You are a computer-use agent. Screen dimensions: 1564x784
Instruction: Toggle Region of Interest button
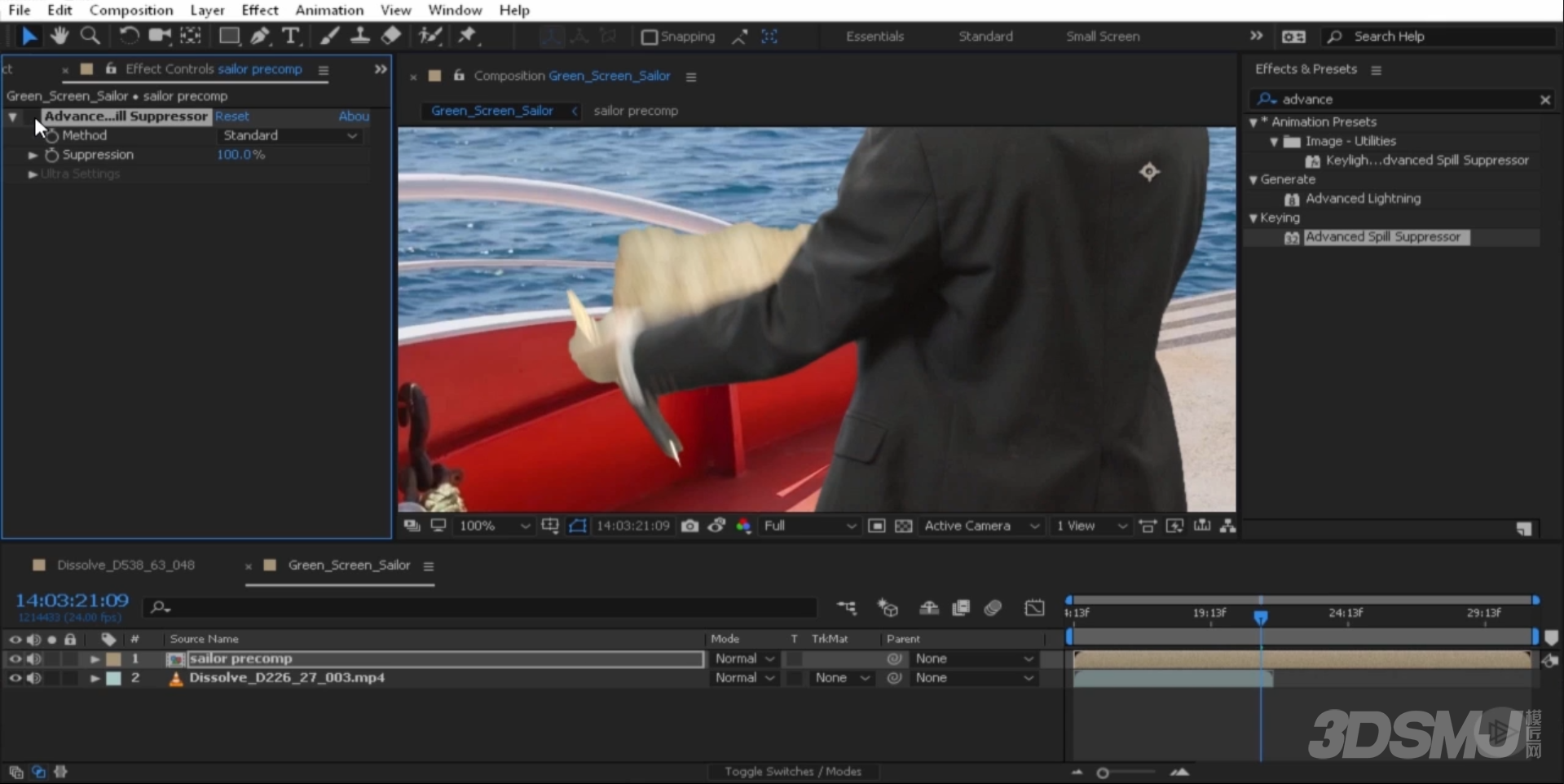pyautogui.click(x=876, y=526)
